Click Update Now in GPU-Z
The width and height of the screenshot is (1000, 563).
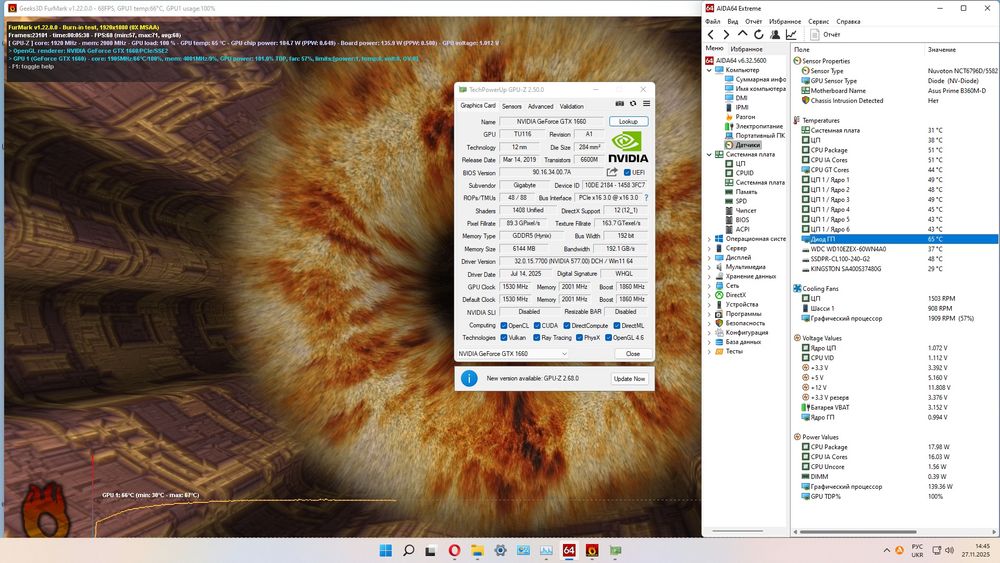[x=629, y=379]
